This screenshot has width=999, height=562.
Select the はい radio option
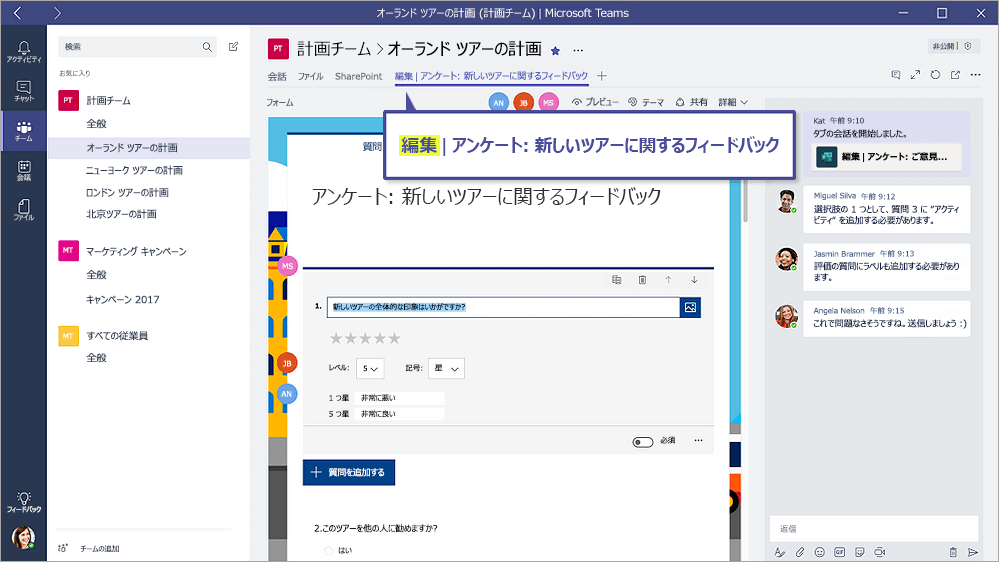pos(328,551)
